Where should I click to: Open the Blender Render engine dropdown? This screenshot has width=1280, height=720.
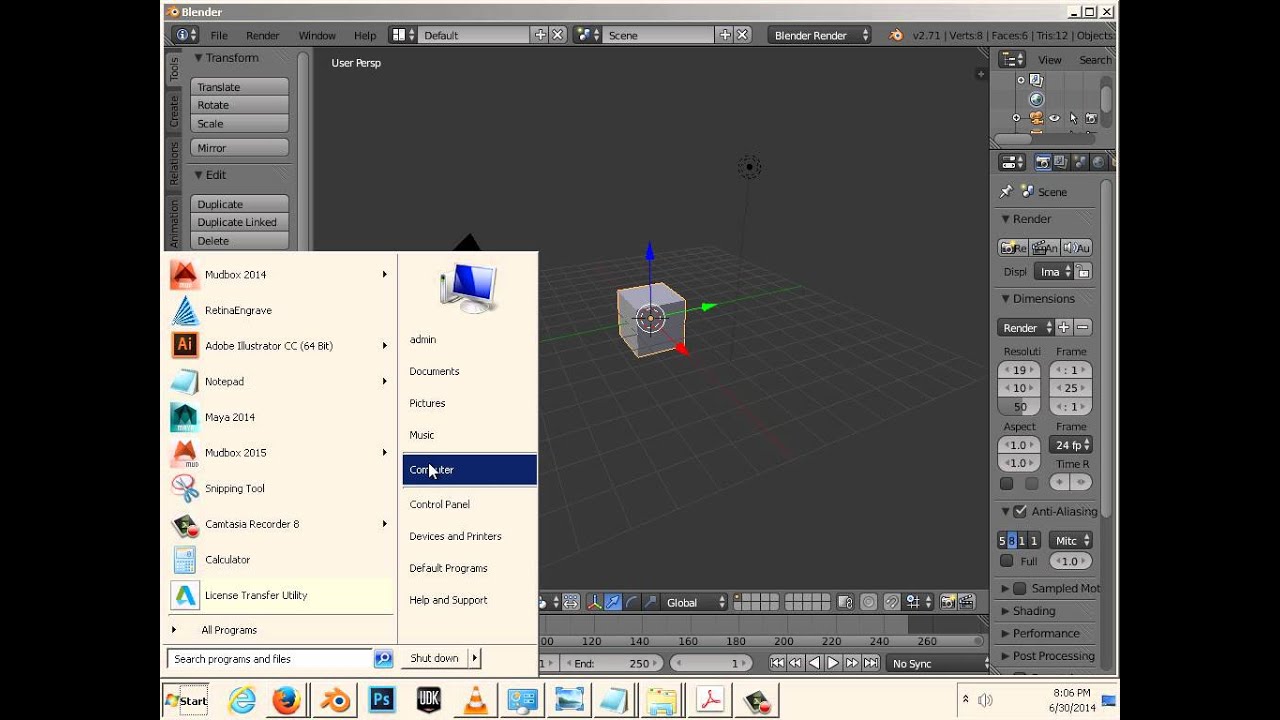pos(820,35)
